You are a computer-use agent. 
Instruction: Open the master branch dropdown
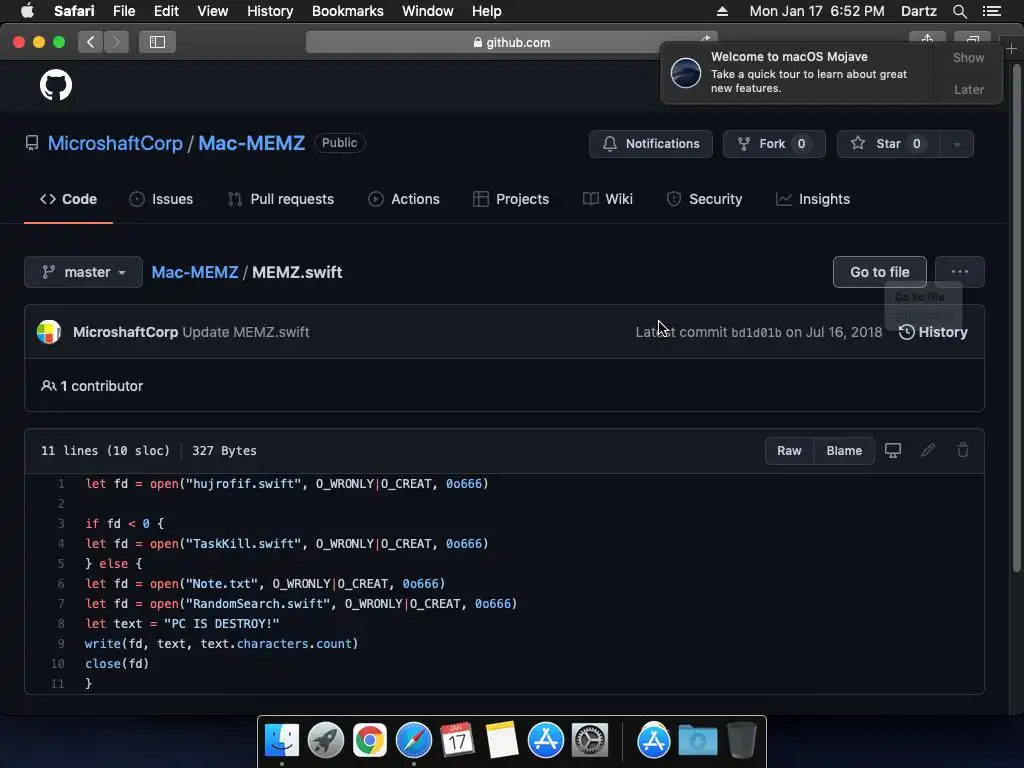click(84, 272)
